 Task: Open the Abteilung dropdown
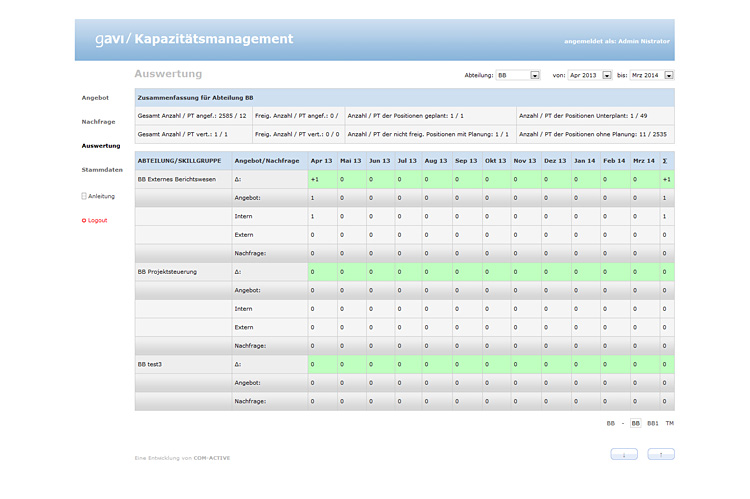(518, 75)
